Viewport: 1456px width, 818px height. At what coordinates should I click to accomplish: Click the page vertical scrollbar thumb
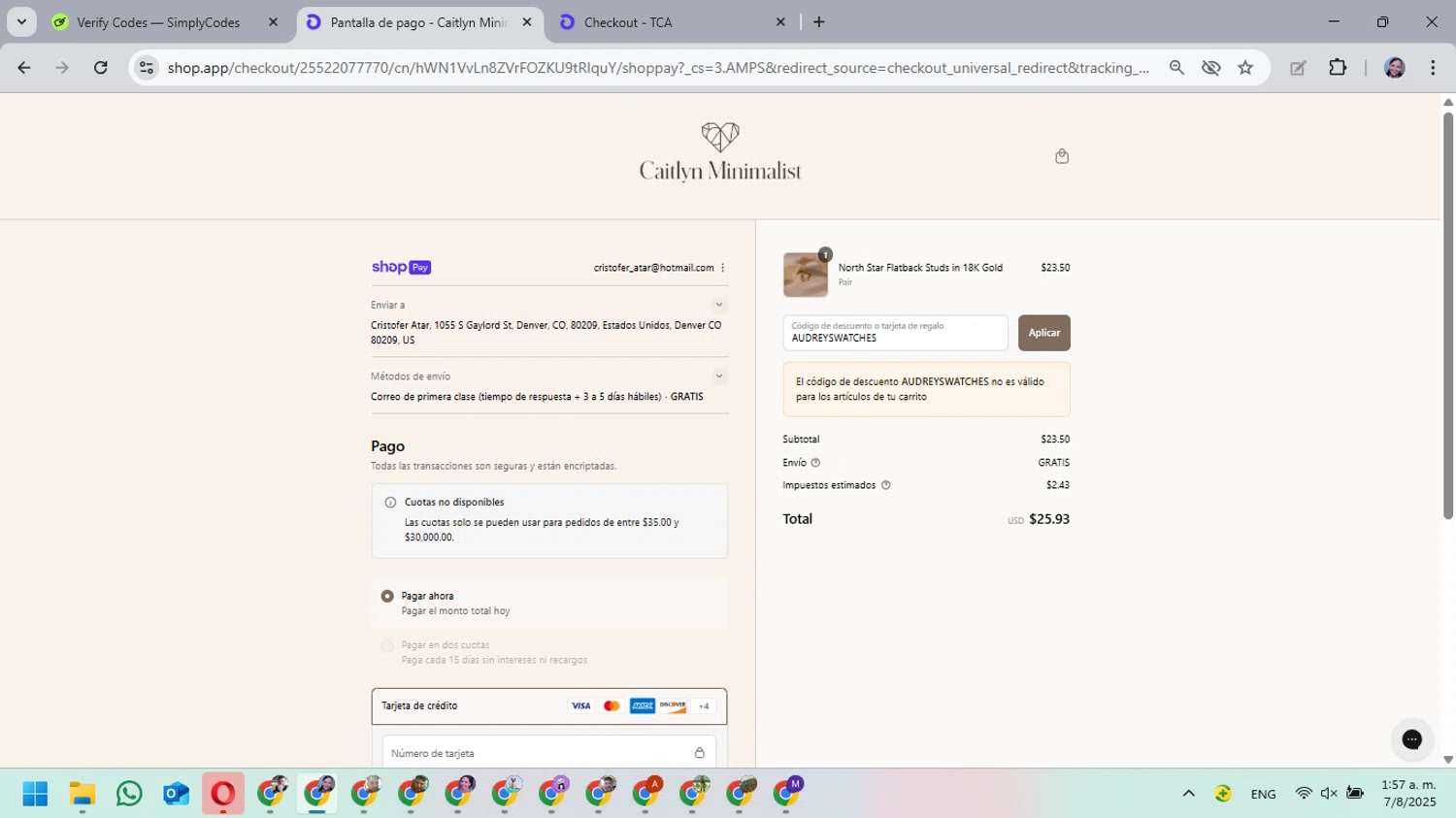coord(1448,315)
